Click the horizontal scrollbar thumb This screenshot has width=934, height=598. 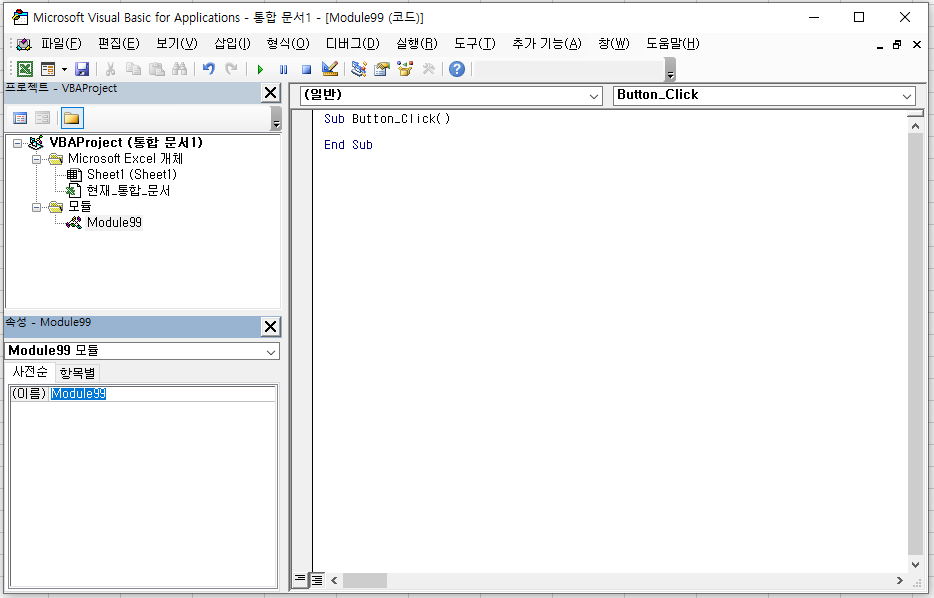pyautogui.click(x=365, y=580)
